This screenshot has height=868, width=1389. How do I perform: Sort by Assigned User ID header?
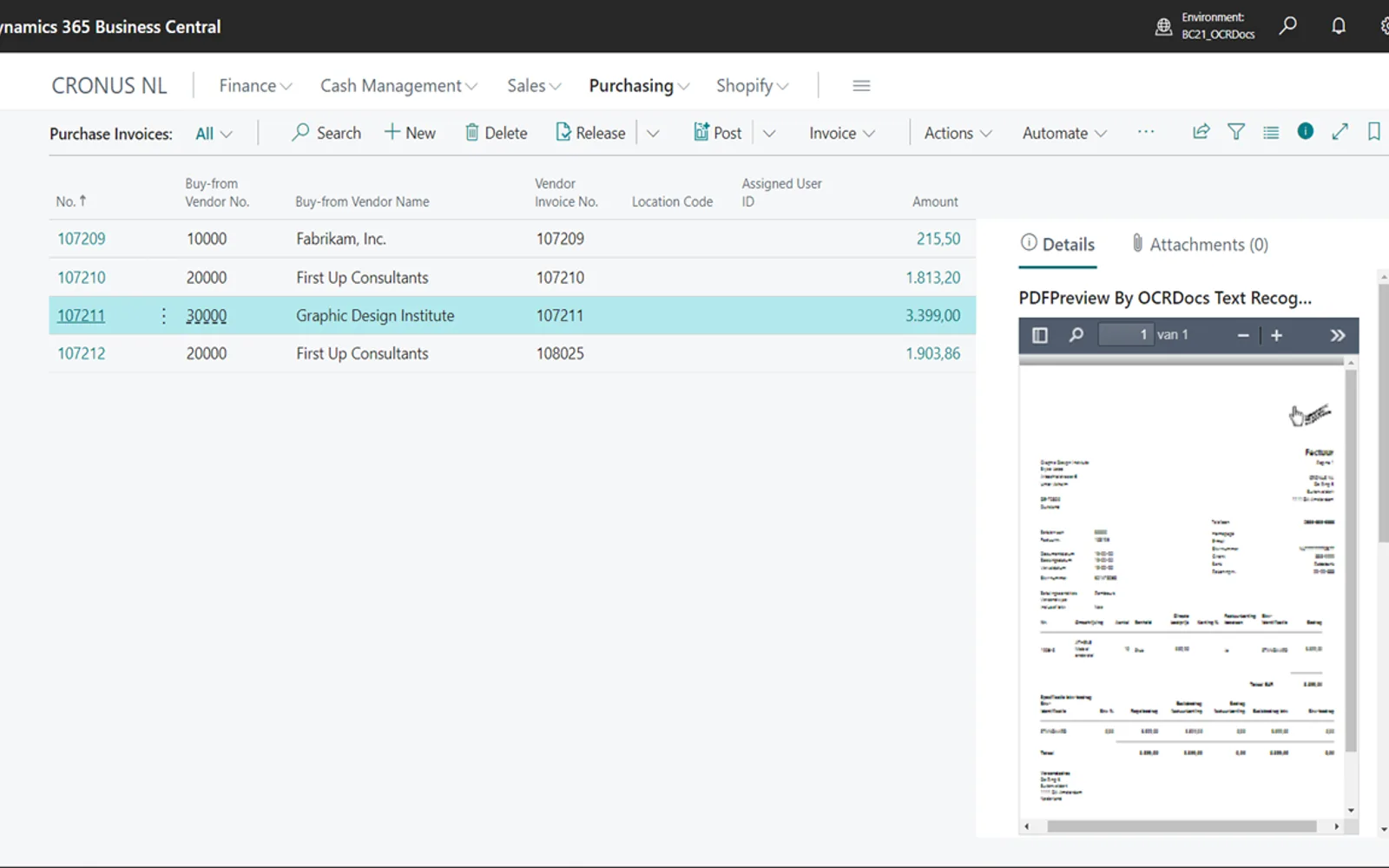[x=781, y=193]
